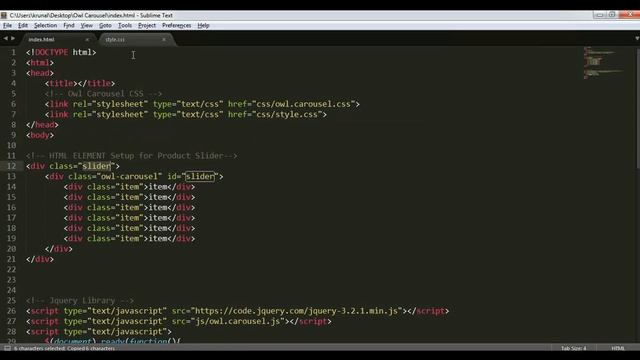Viewport: 640px width, 360px height.
Task: Open the Project menu
Action: pos(147,25)
